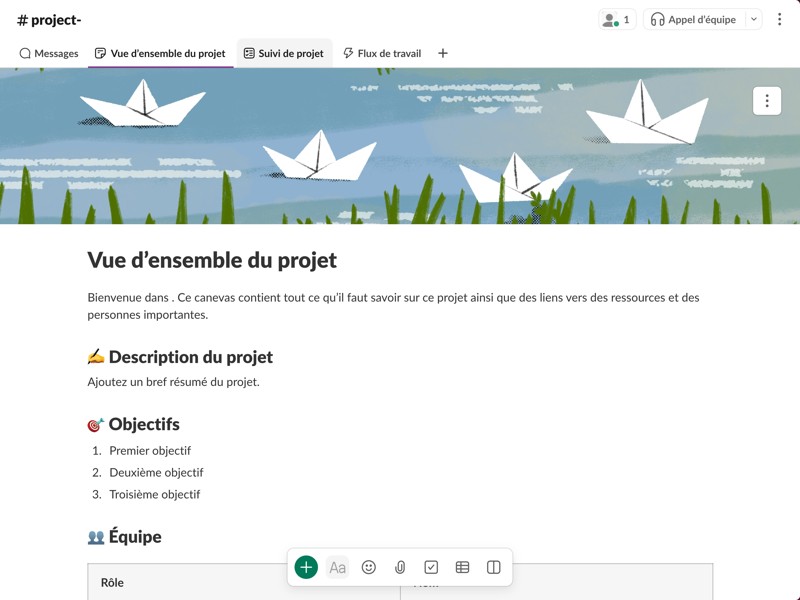This screenshot has height=600, width=800.
Task: Click the paperclip attach file icon
Action: tap(400, 567)
